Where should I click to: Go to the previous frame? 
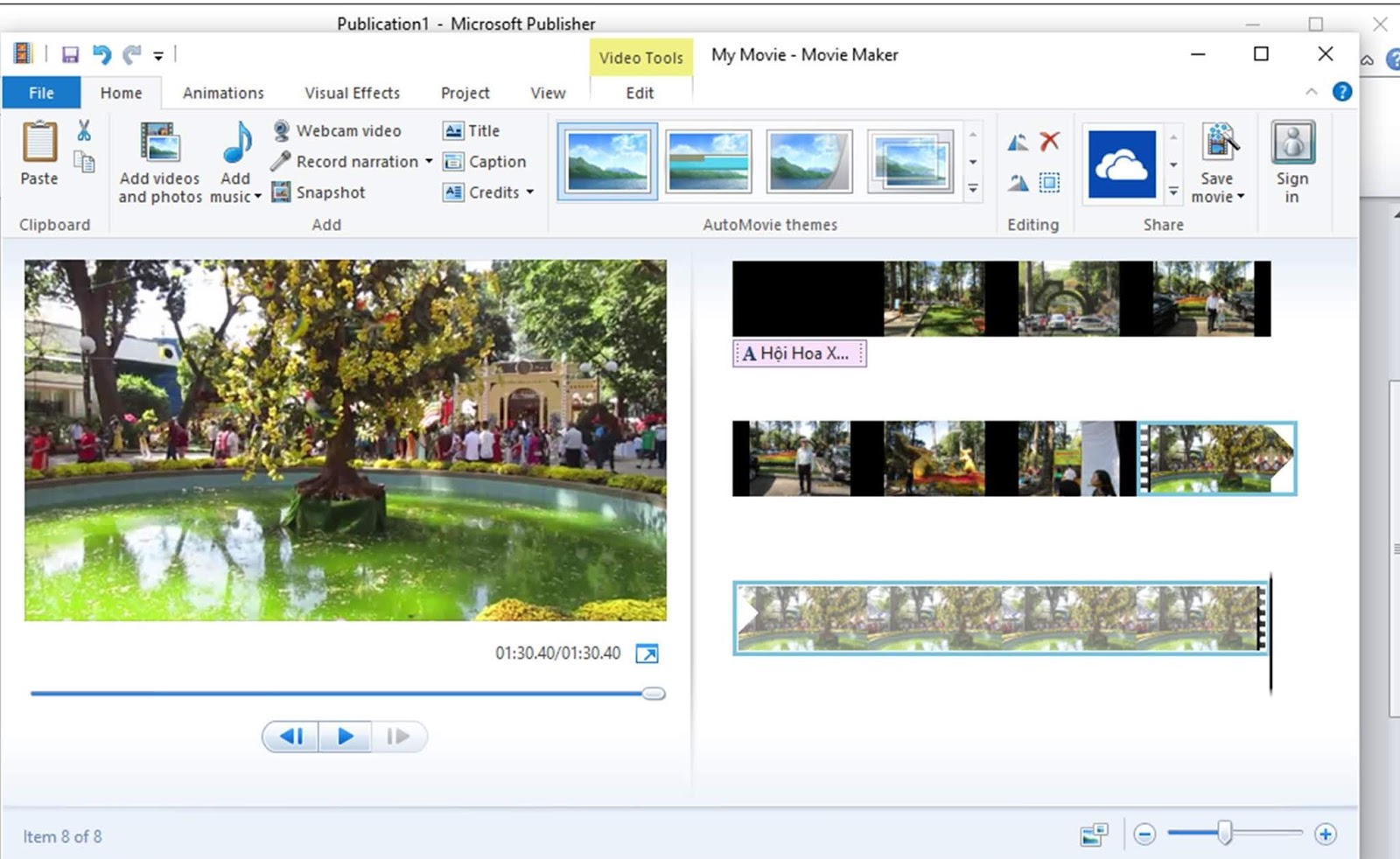click(290, 737)
